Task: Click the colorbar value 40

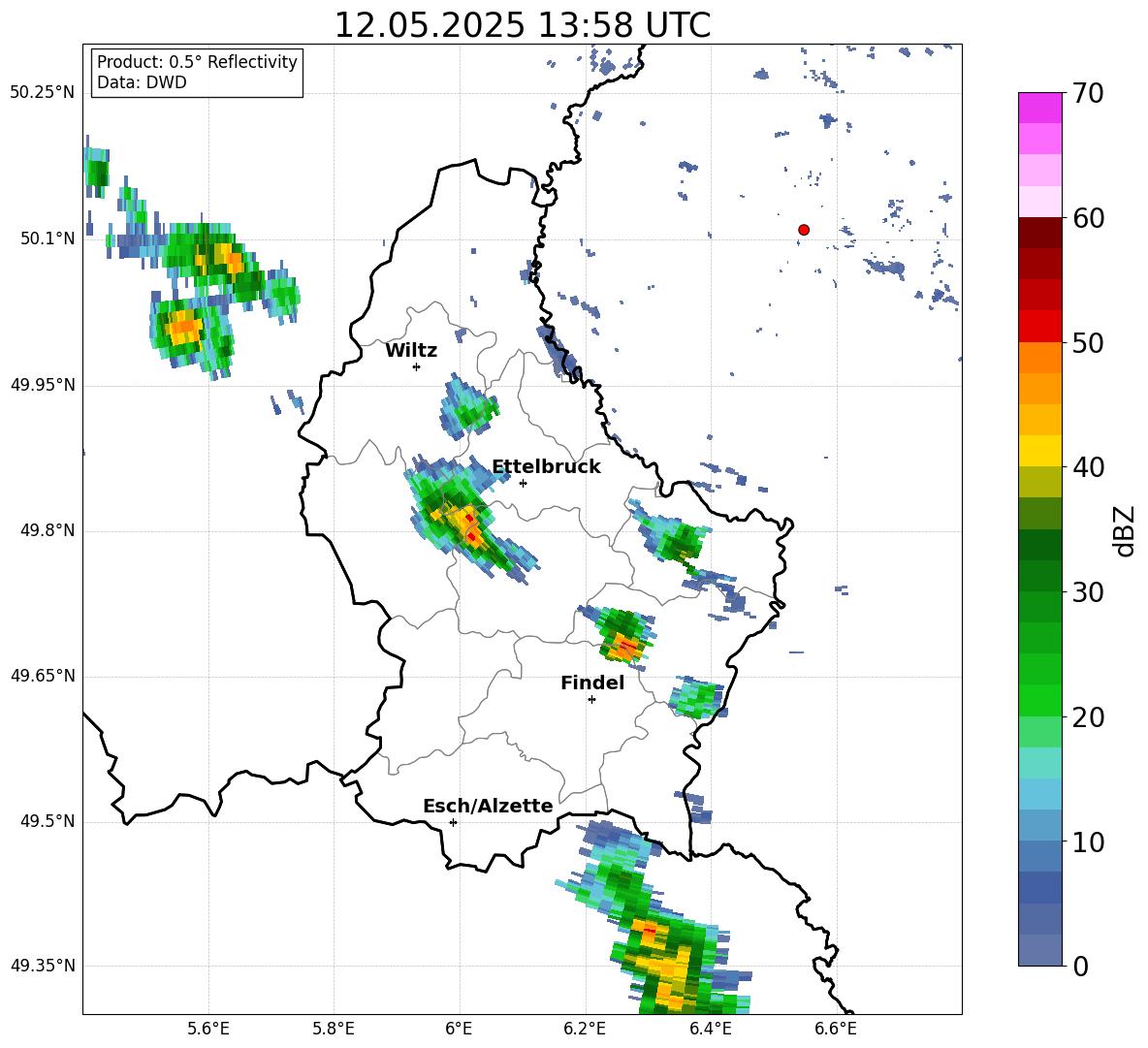Action: [1089, 467]
